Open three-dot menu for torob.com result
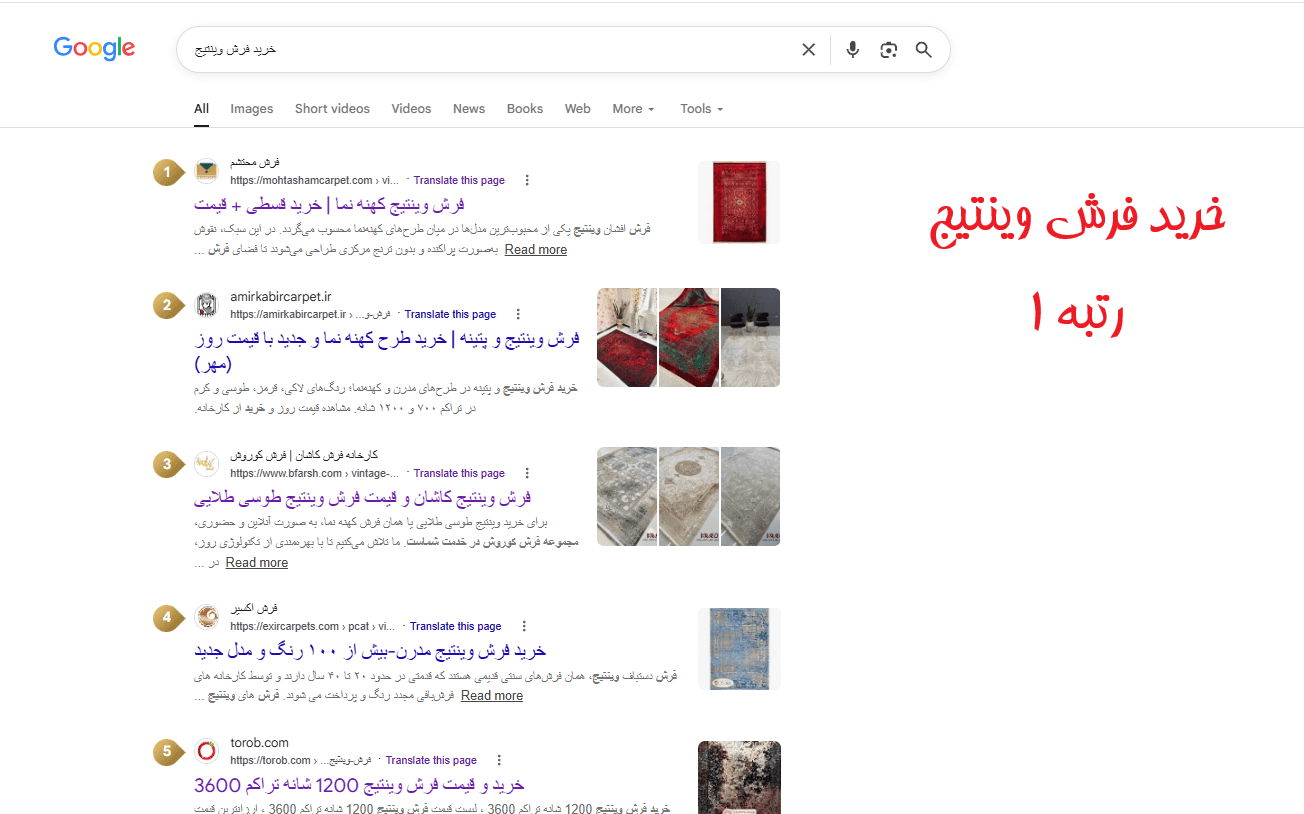Image resolution: width=1304 pixels, height=814 pixels. pyautogui.click(x=499, y=760)
